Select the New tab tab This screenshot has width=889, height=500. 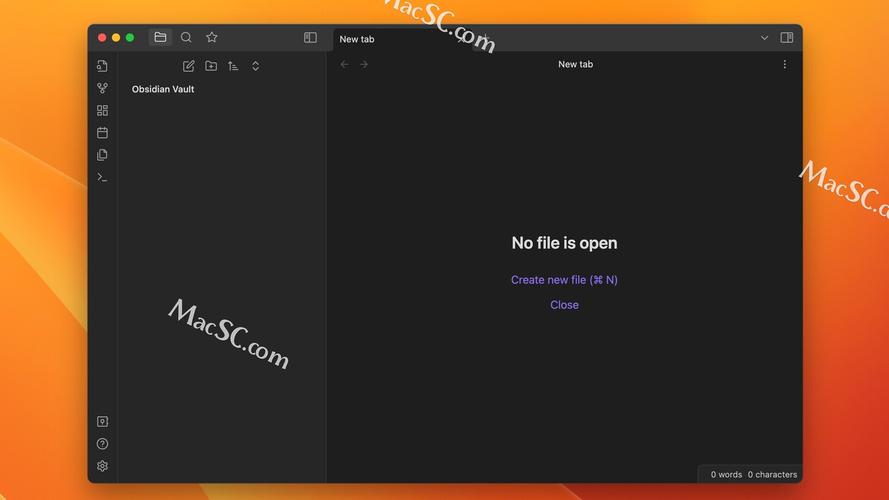(403, 39)
